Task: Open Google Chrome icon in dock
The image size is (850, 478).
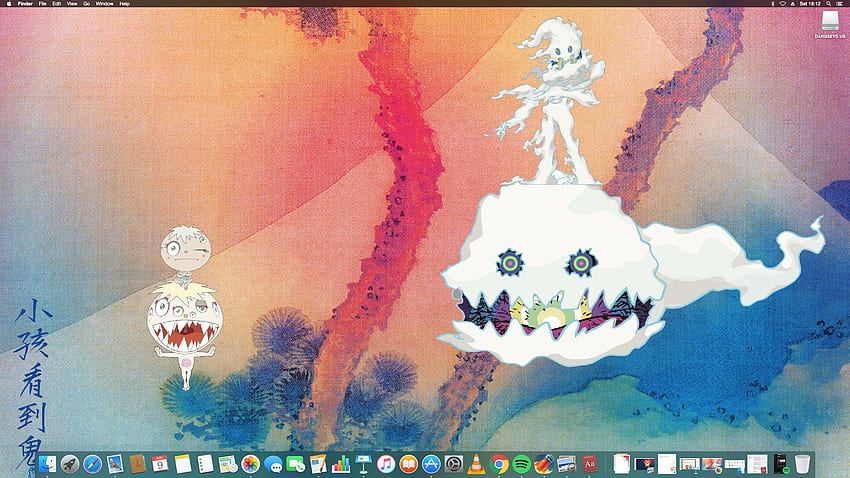Action: pyautogui.click(x=499, y=464)
